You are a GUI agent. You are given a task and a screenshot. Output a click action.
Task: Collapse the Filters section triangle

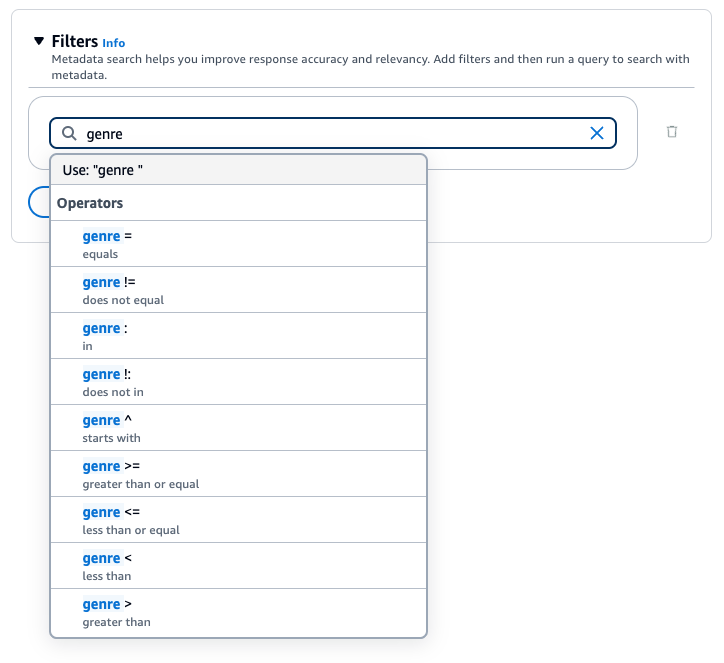click(x=39, y=42)
